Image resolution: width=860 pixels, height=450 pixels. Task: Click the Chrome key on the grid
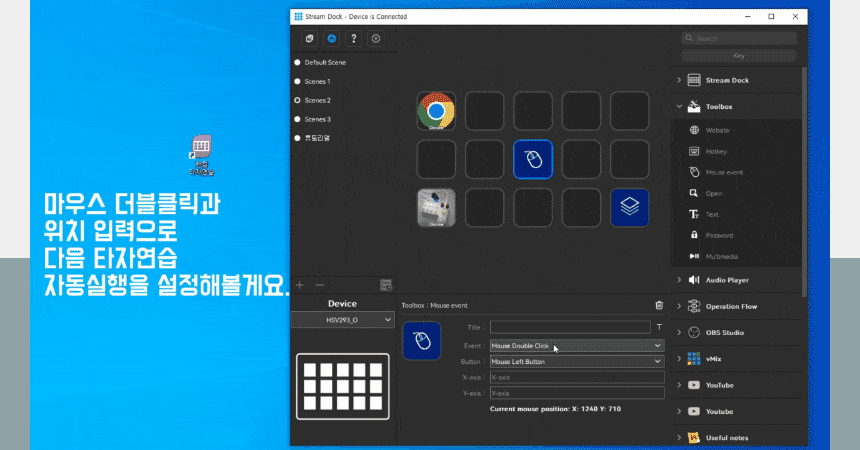pyautogui.click(x=436, y=111)
